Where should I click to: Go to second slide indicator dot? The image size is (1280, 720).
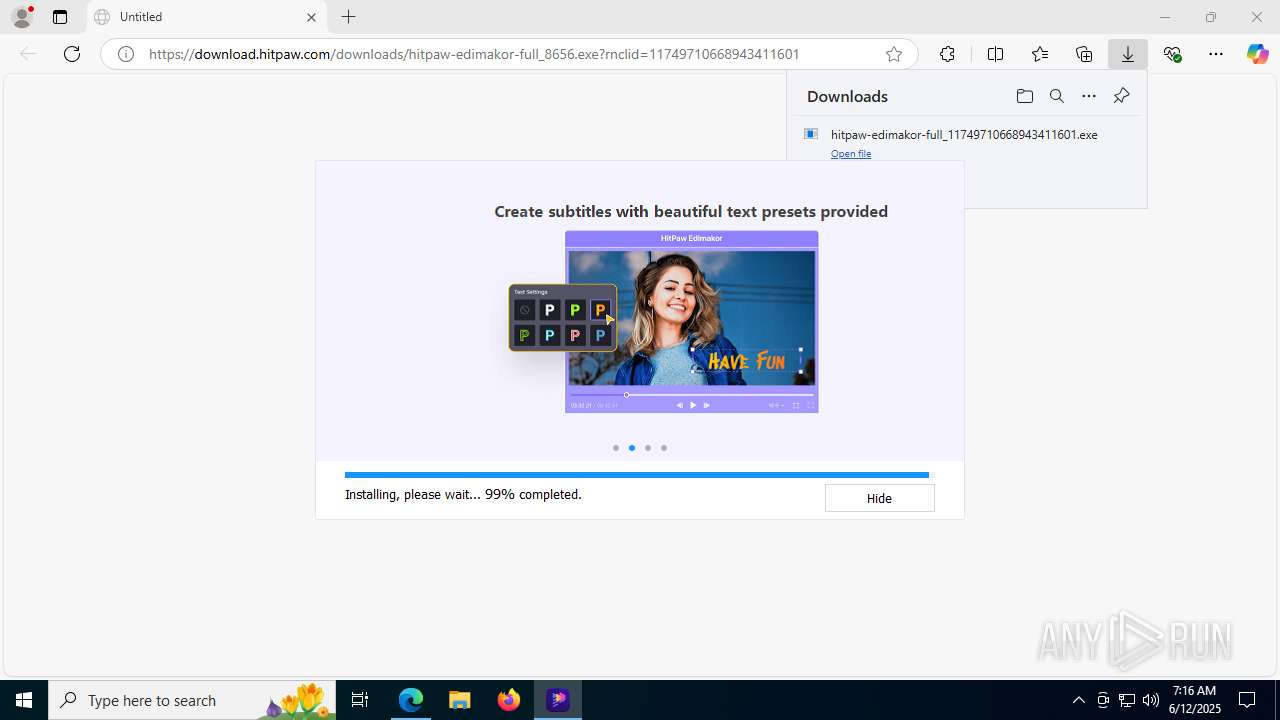point(632,448)
